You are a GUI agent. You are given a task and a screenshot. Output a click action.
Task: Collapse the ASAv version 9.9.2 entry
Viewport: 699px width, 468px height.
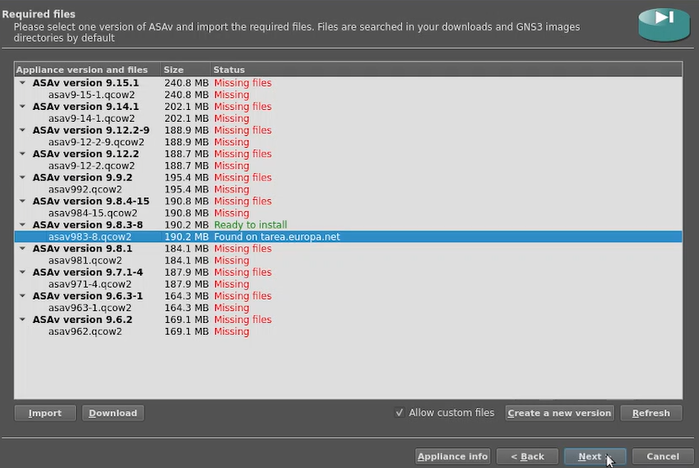[22, 177]
